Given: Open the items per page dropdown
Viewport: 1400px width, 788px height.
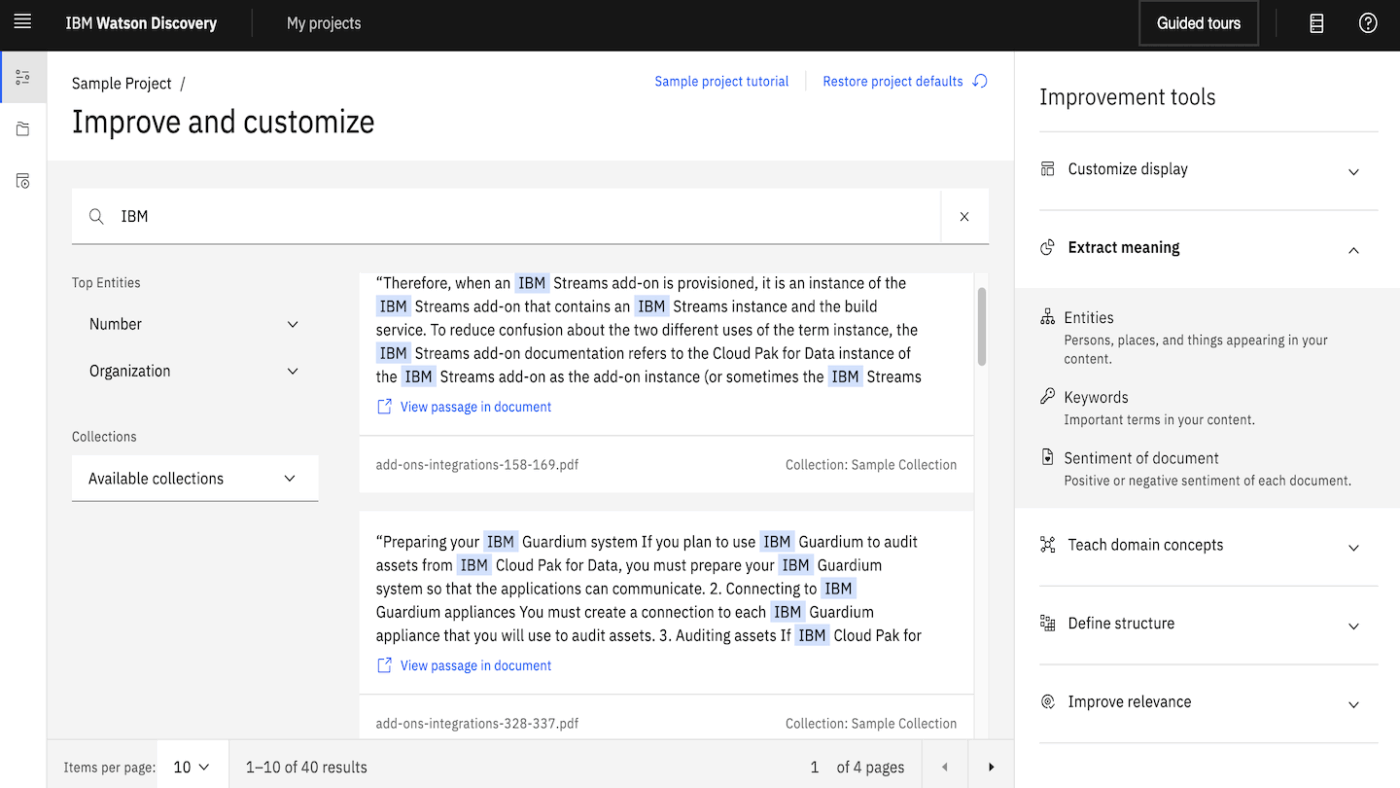Looking at the screenshot, I should [x=191, y=766].
